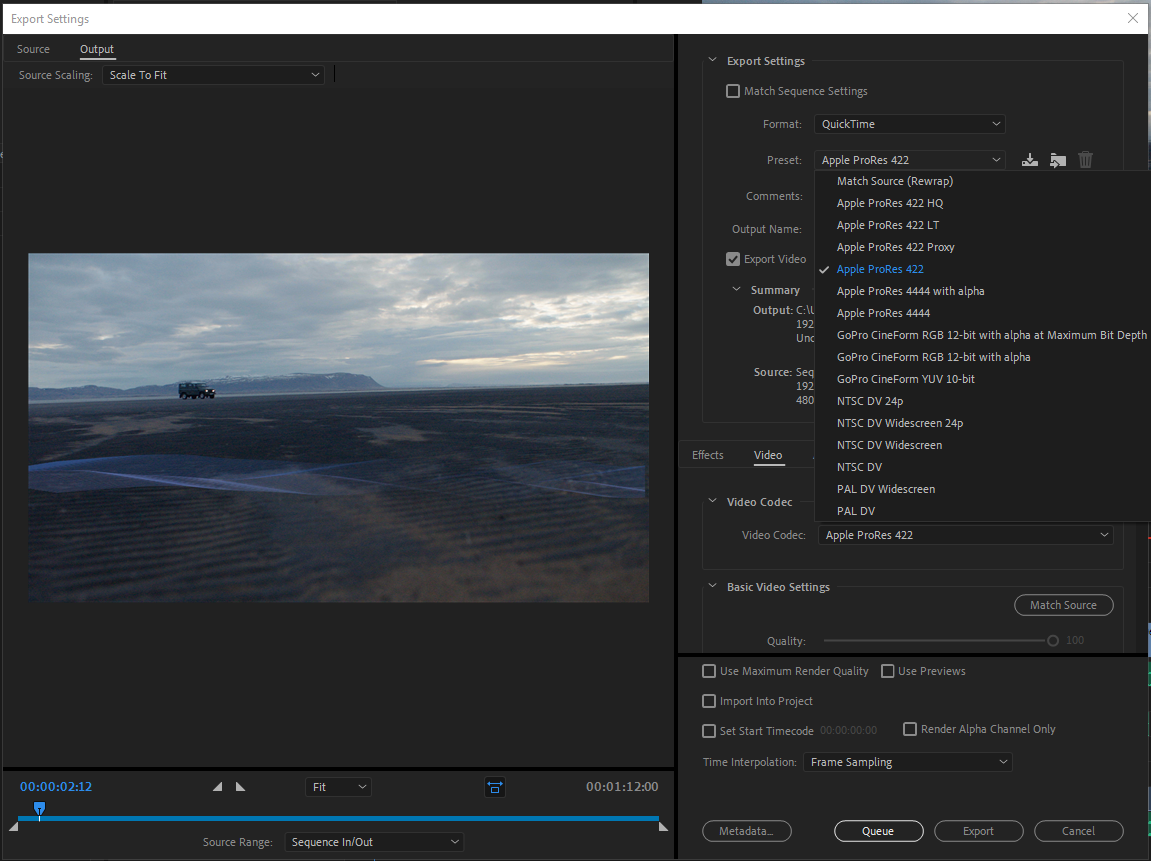Image resolution: width=1151 pixels, height=861 pixels.
Task: Enable the Use Previews checkbox
Action: coord(887,671)
